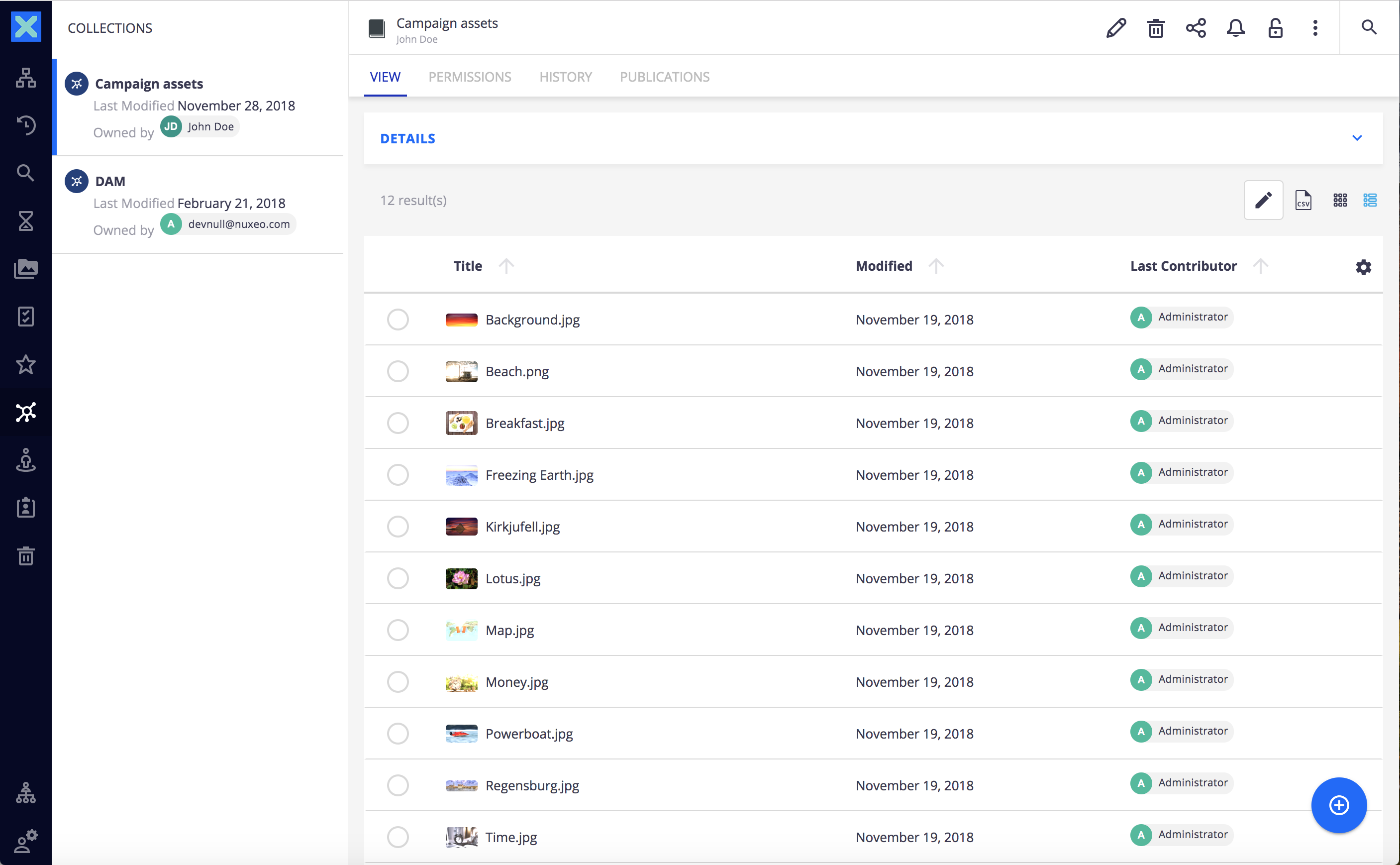The image size is (1400, 865).
Task: Switch to the Permissions tab
Action: point(470,77)
